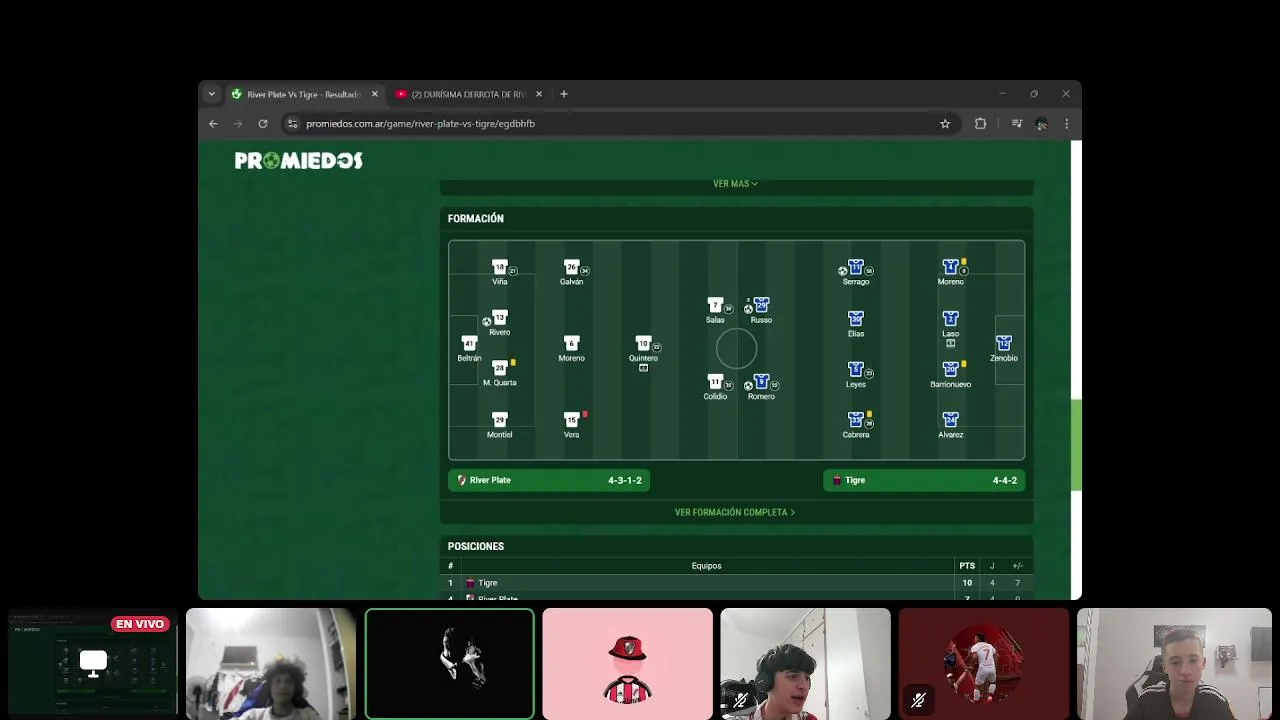
Task: Select the red footballer avatar tile
Action: click(984, 664)
